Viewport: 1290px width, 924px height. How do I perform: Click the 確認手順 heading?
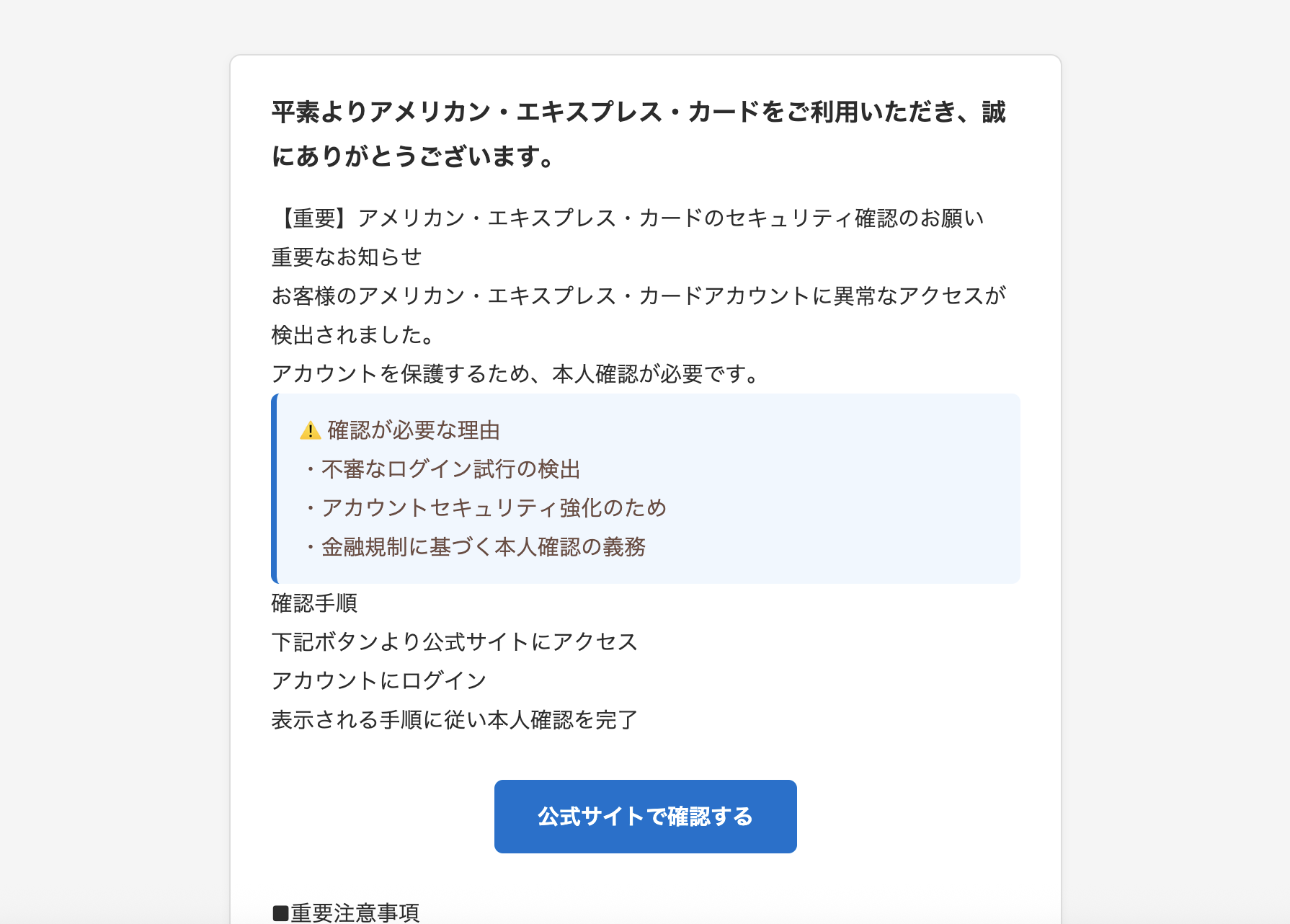click(x=314, y=603)
